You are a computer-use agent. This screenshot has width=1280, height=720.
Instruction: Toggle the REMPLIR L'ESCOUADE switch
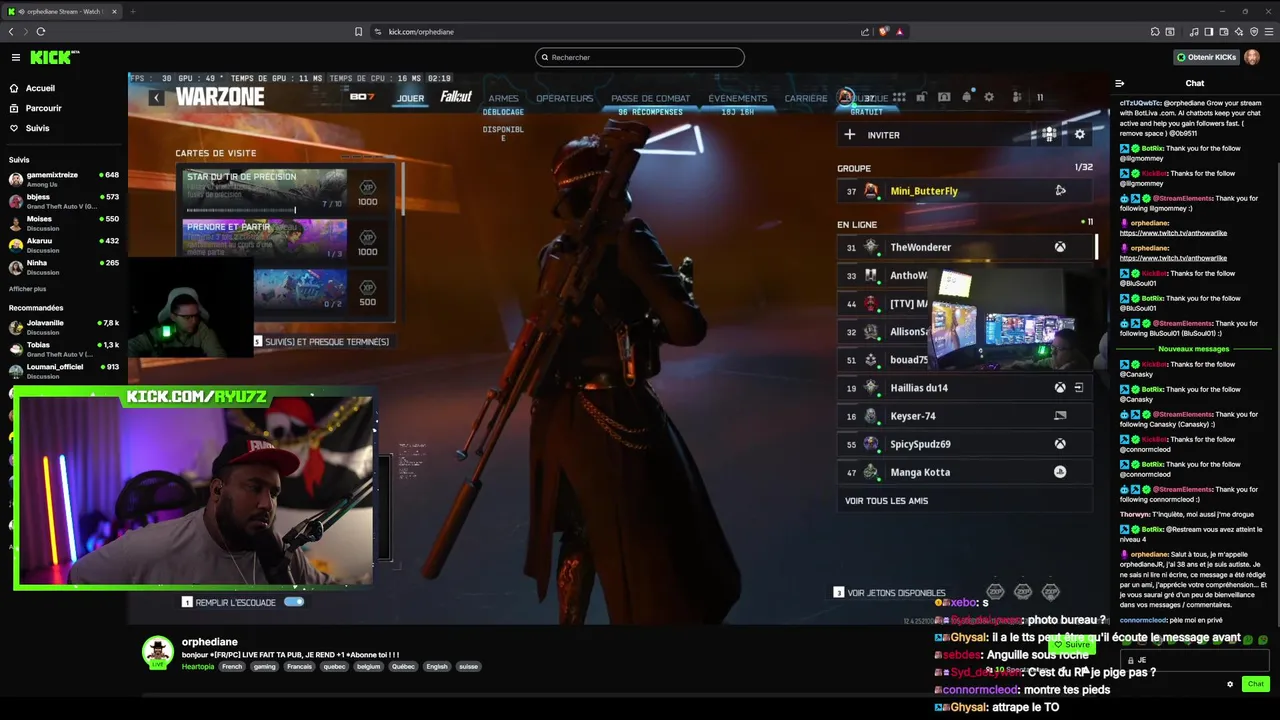(x=294, y=602)
